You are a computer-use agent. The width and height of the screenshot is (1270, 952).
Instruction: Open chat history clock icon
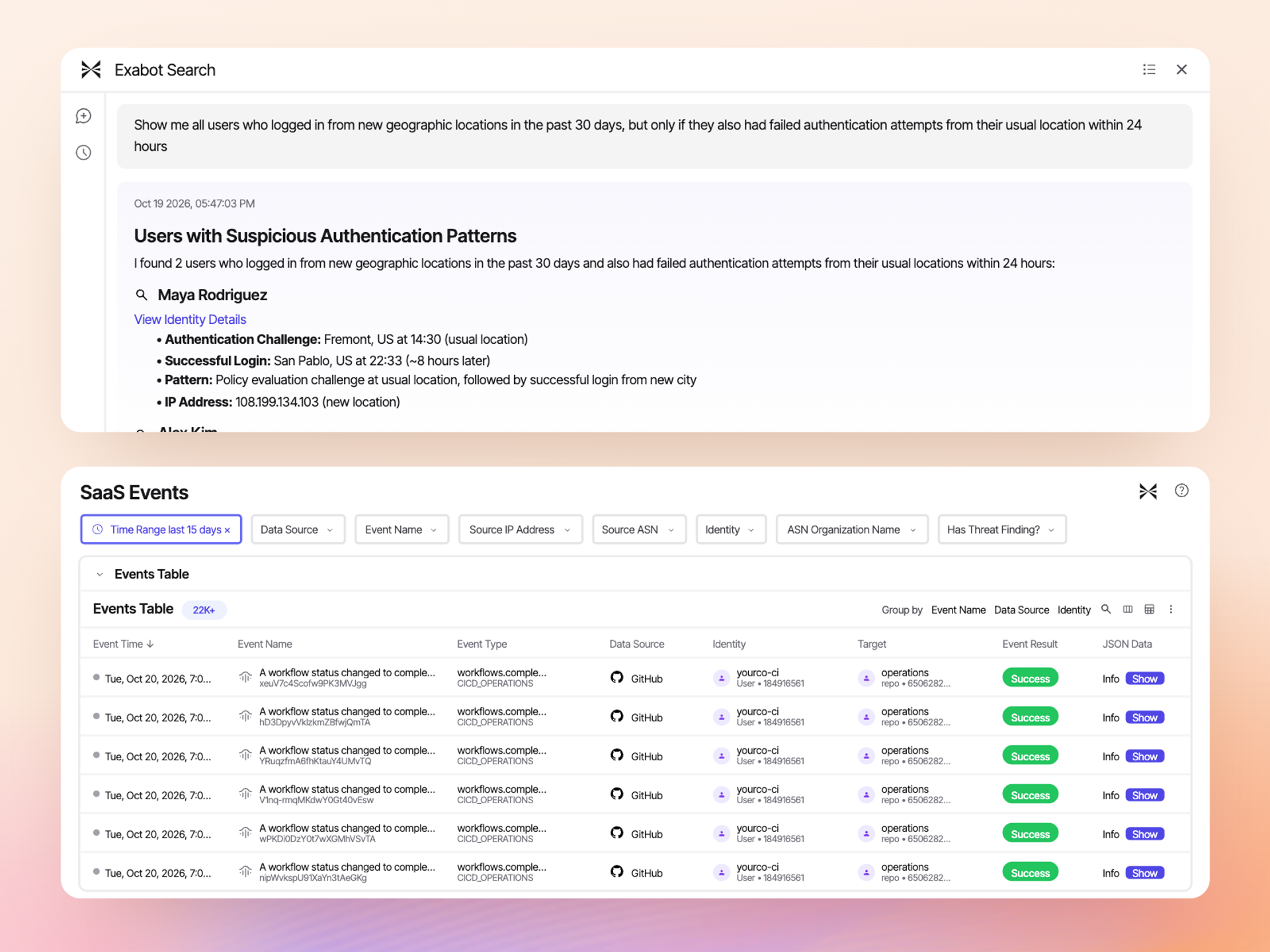point(83,153)
